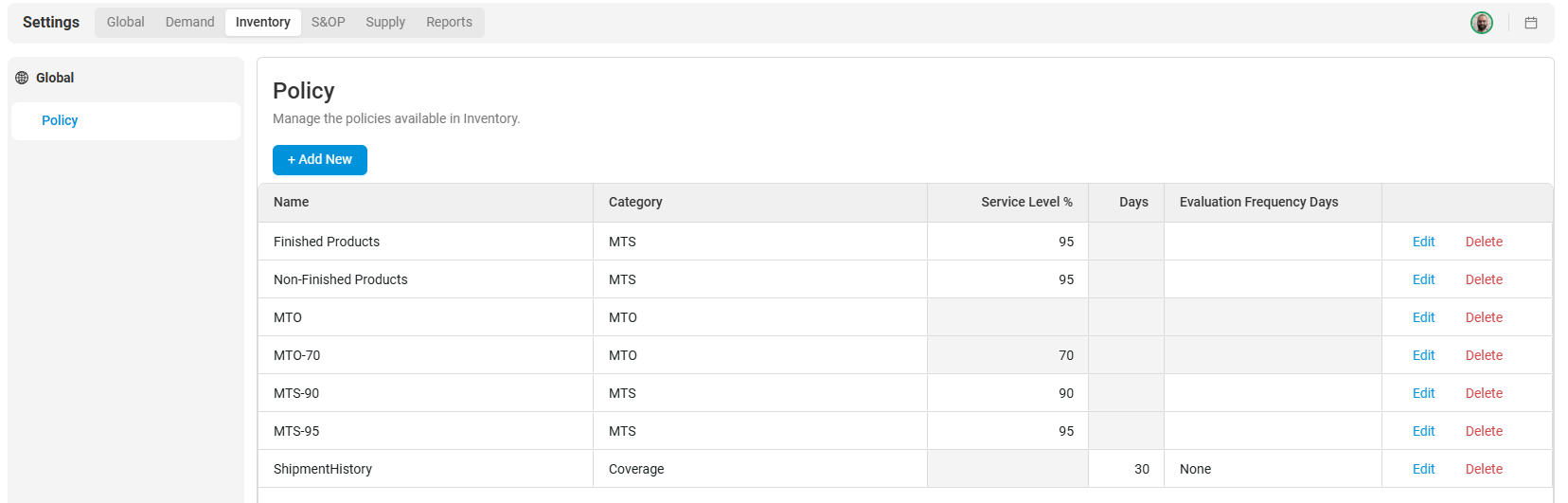This screenshot has width=1568, height=503.
Task: Select the Supply tab
Action: tap(385, 22)
